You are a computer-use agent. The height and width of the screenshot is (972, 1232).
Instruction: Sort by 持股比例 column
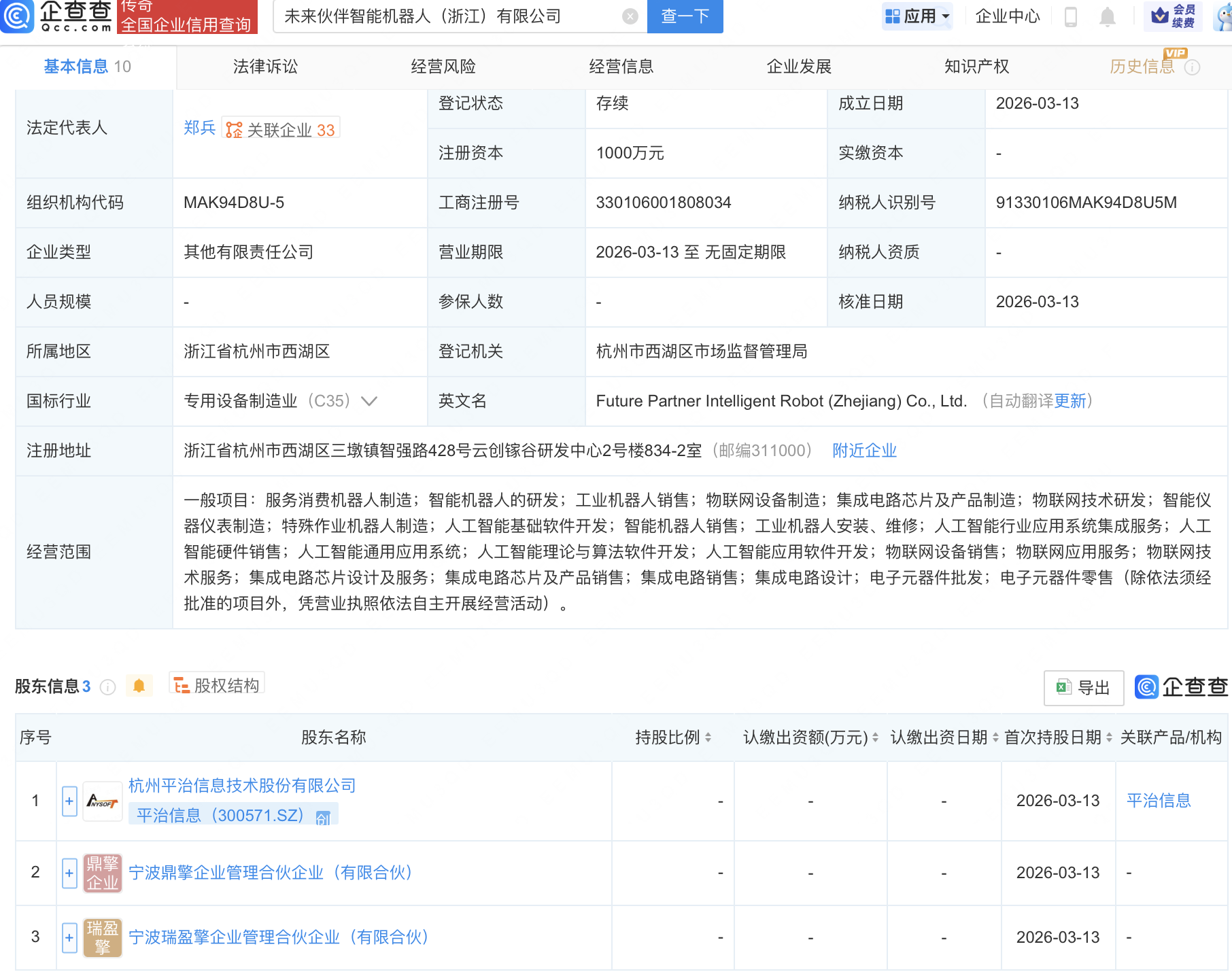click(x=672, y=737)
